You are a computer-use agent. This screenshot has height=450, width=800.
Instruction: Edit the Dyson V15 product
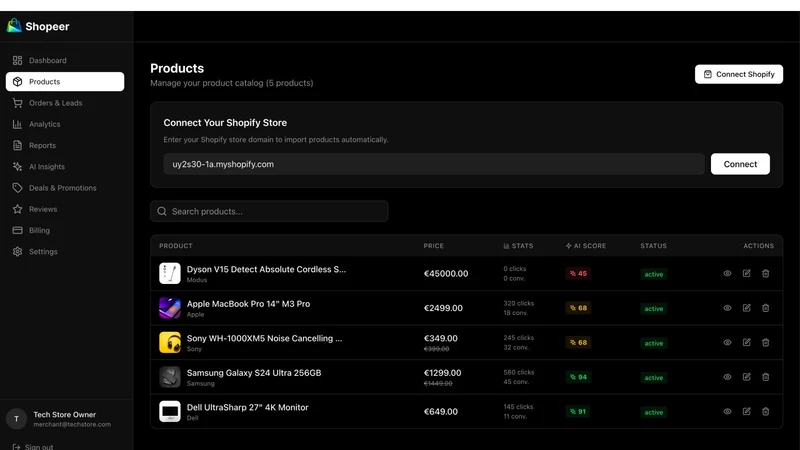[x=746, y=273]
